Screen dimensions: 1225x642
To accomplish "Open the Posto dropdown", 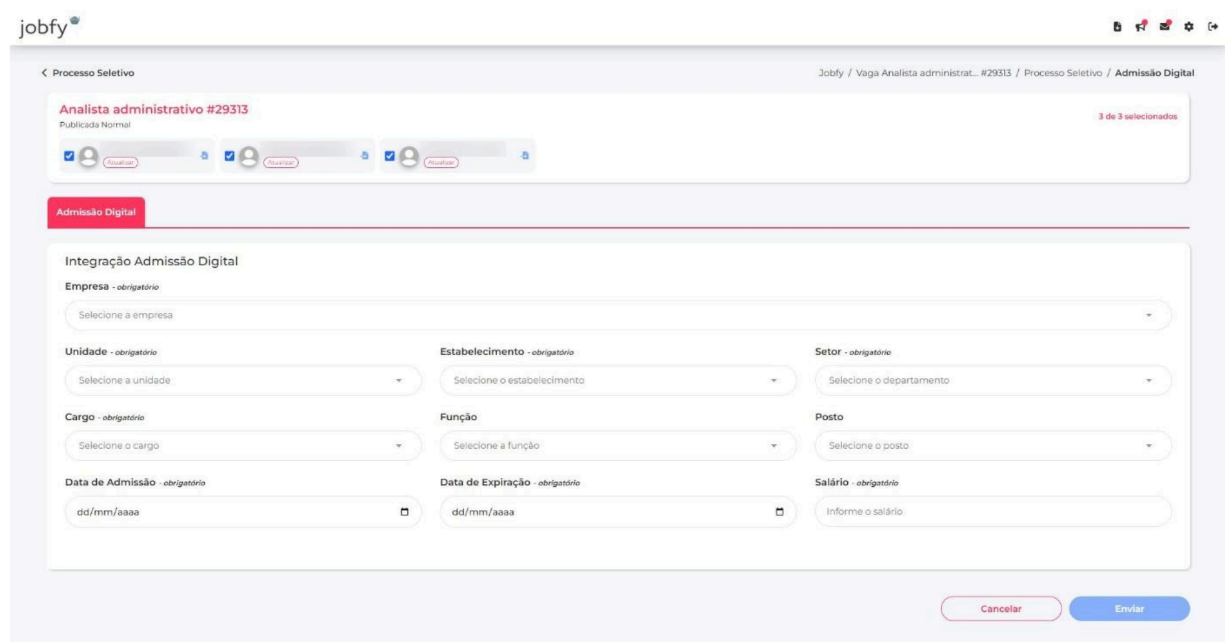I will point(993,445).
